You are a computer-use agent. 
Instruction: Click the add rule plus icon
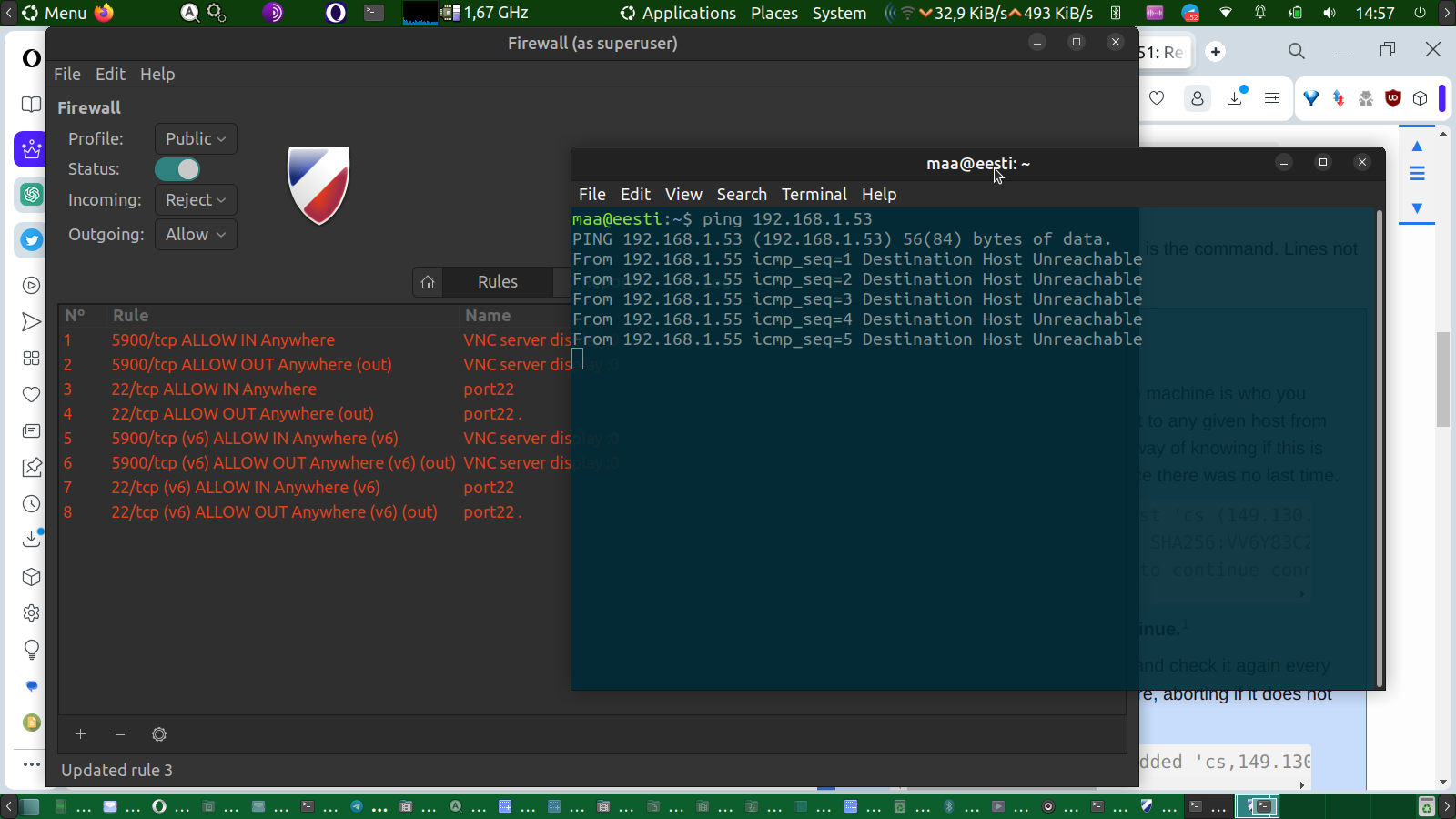click(80, 734)
